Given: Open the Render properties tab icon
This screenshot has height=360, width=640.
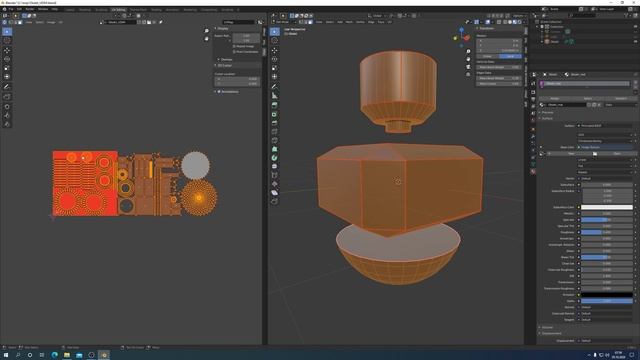Looking at the screenshot, I should (x=533, y=92).
